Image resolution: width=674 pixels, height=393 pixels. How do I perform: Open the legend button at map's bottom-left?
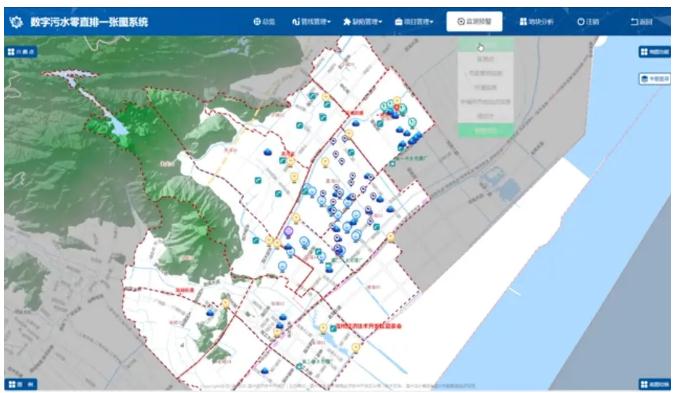pos(21,384)
